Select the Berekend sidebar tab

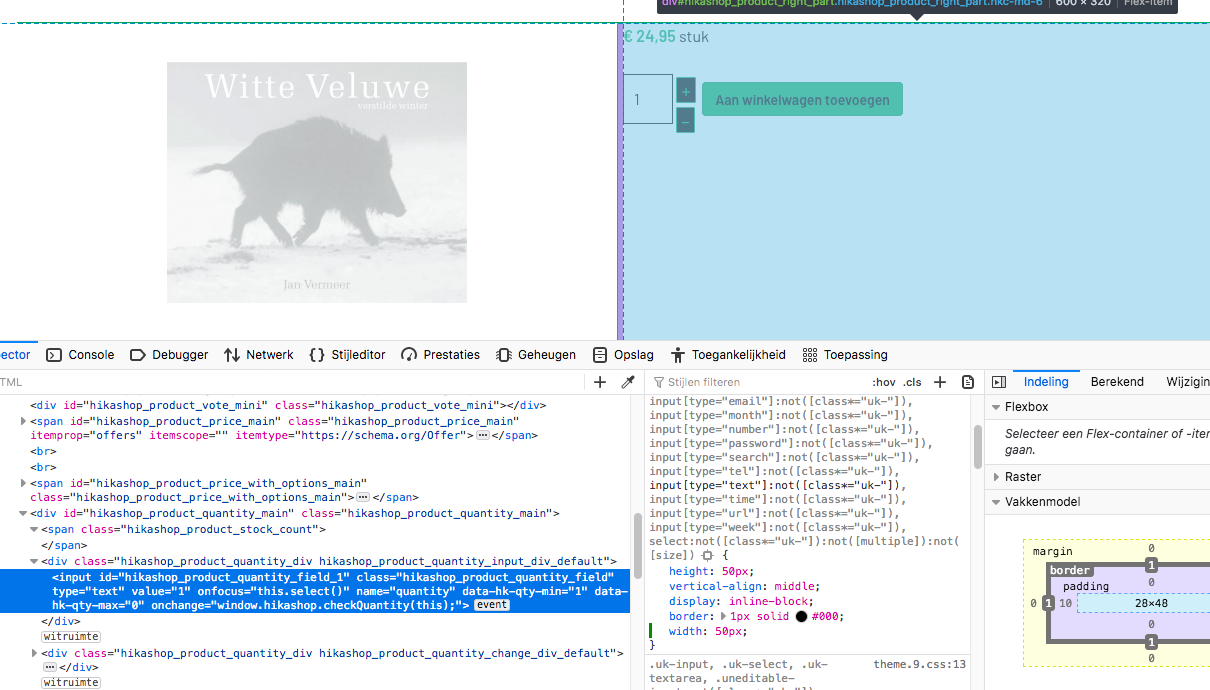(1117, 382)
